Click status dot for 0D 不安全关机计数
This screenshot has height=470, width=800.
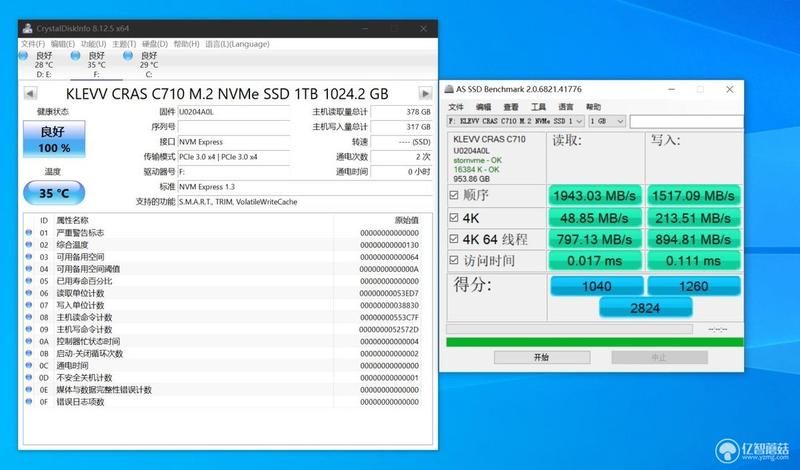[x=29, y=378]
